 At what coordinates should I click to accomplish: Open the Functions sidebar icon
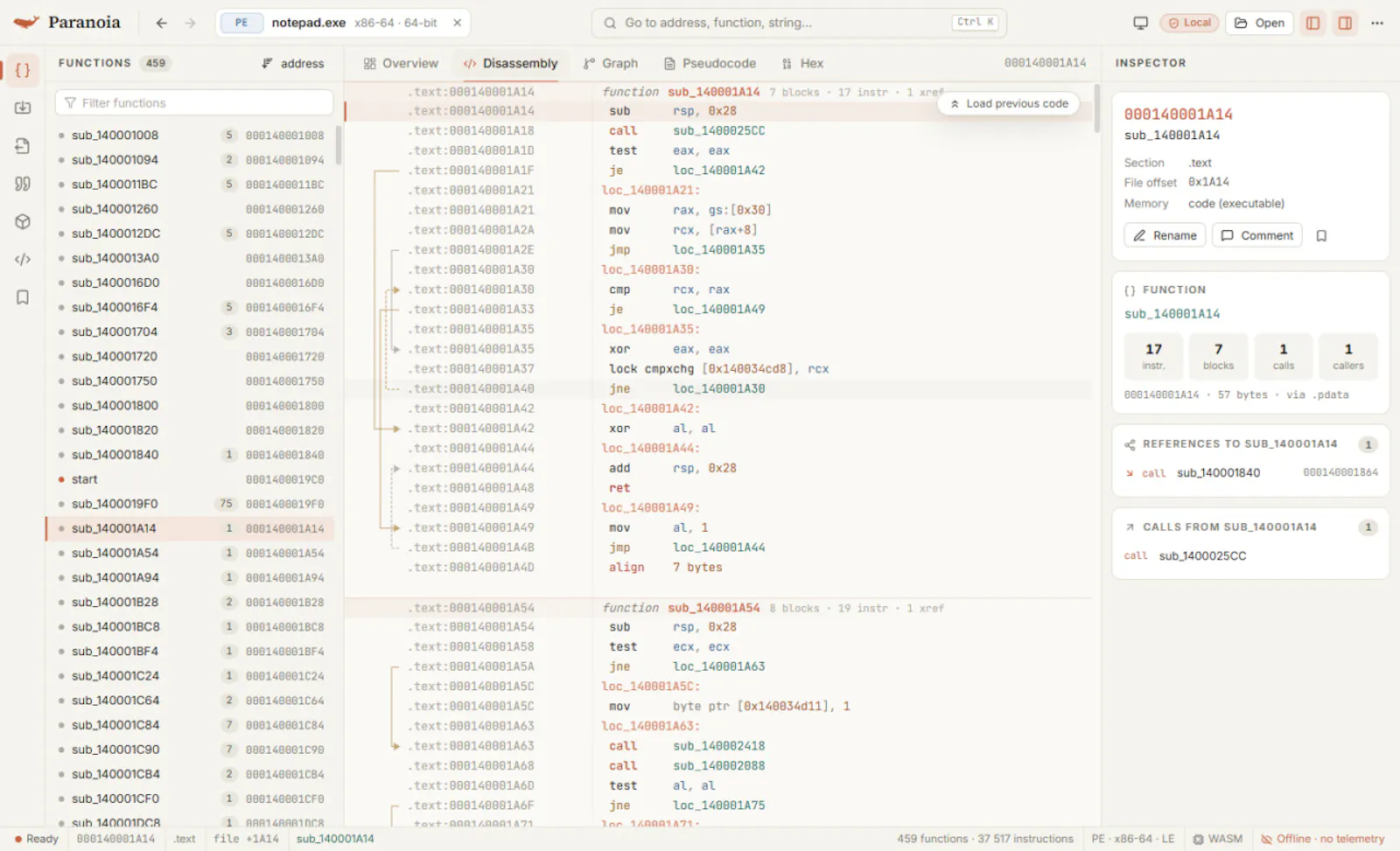[x=23, y=70]
